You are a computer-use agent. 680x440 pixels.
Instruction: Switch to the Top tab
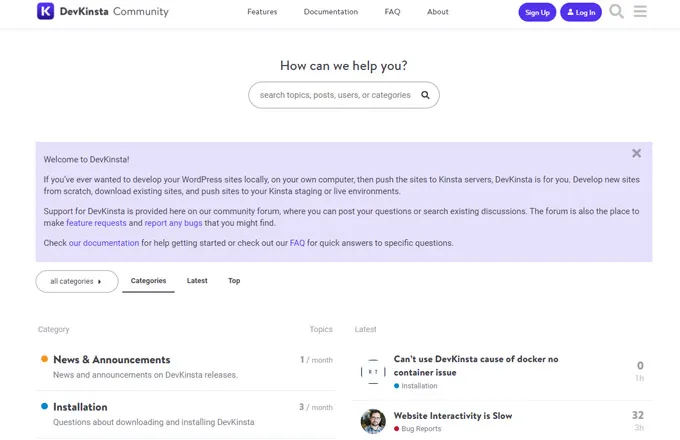point(234,281)
